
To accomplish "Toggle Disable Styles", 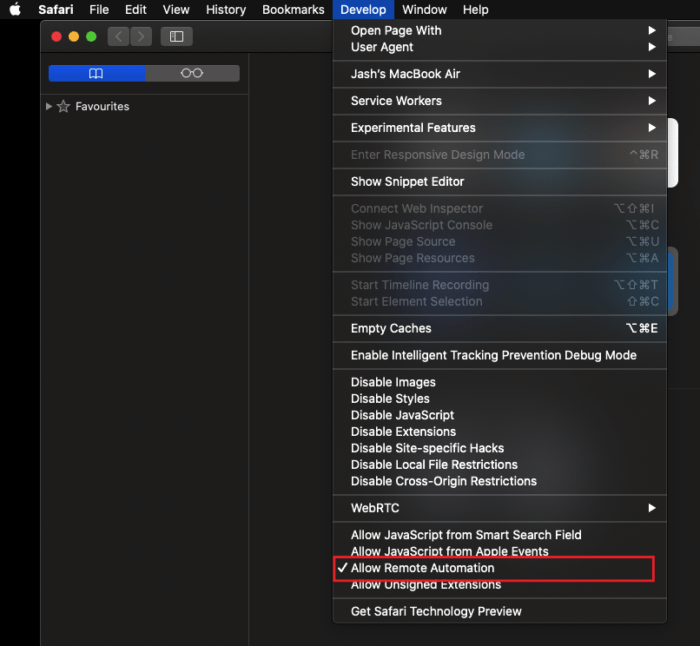I will tap(500, 399).
